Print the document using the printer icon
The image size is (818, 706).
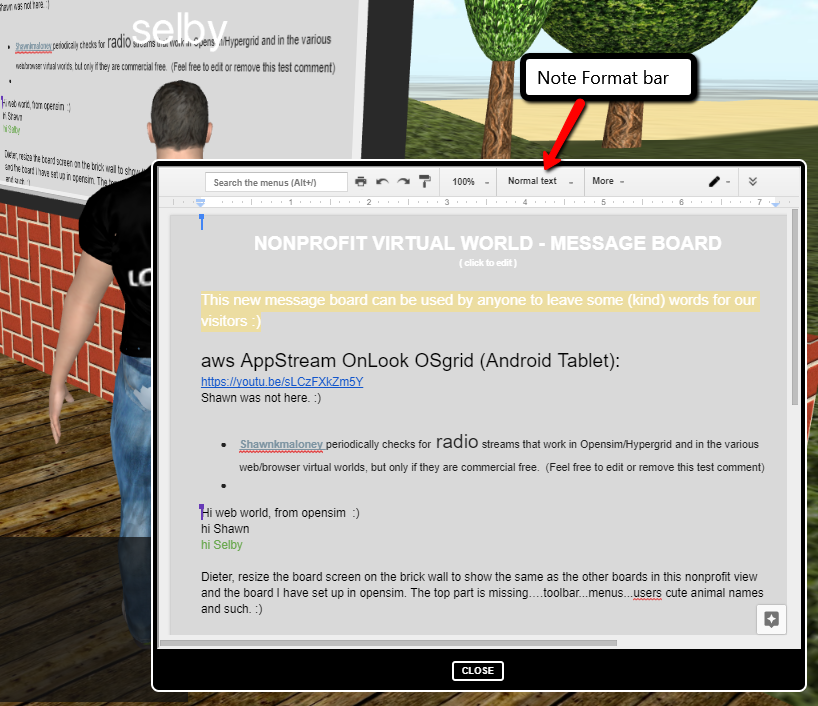point(360,181)
